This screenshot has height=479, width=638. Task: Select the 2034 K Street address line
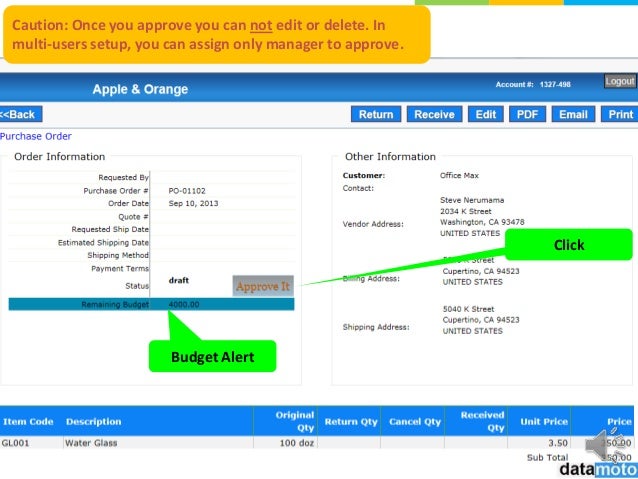(x=465, y=211)
